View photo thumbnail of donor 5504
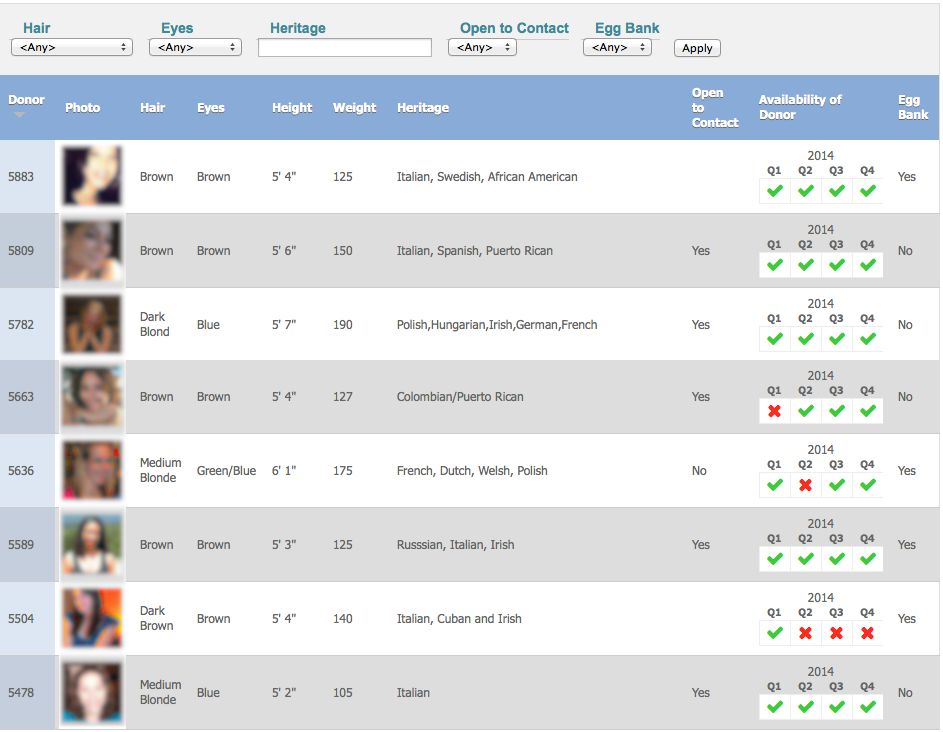Image resolution: width=943 pixels, height=732 pixels. (92, 619)
